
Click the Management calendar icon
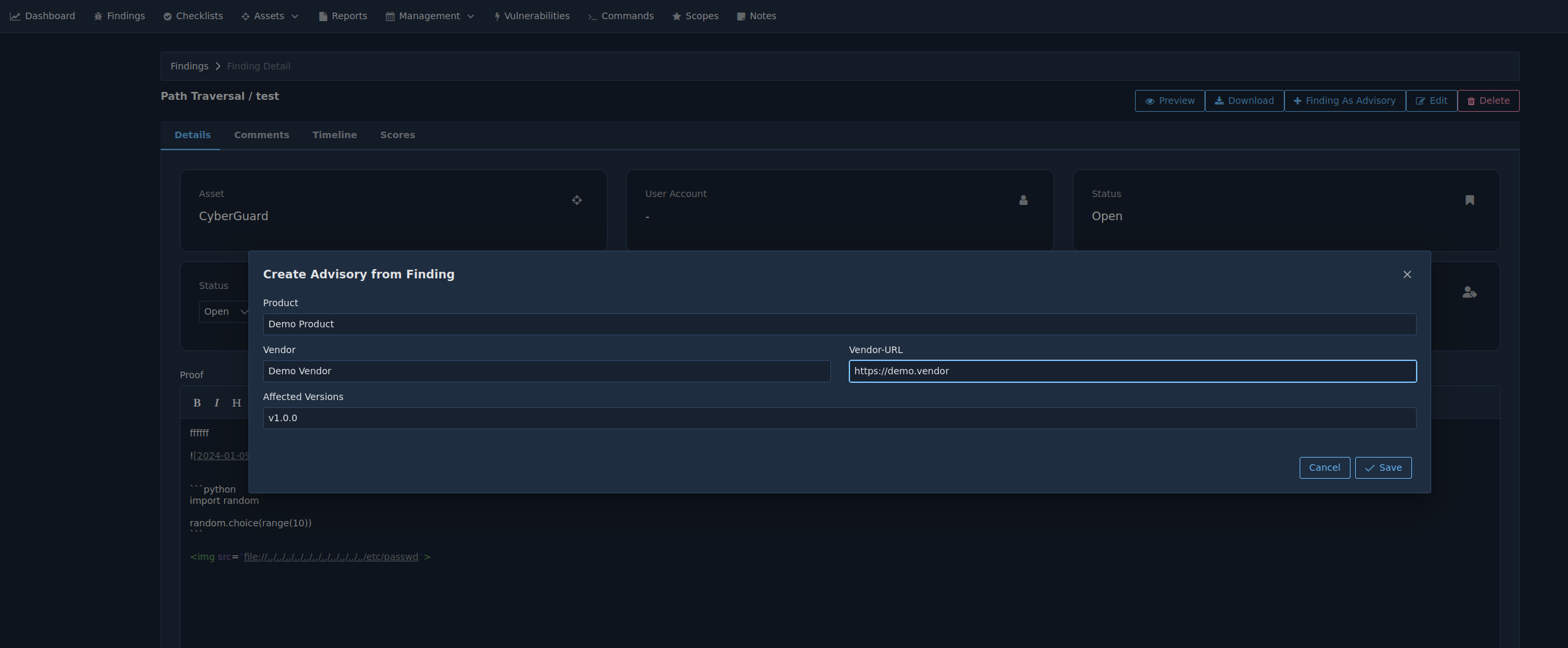point(390,16)
